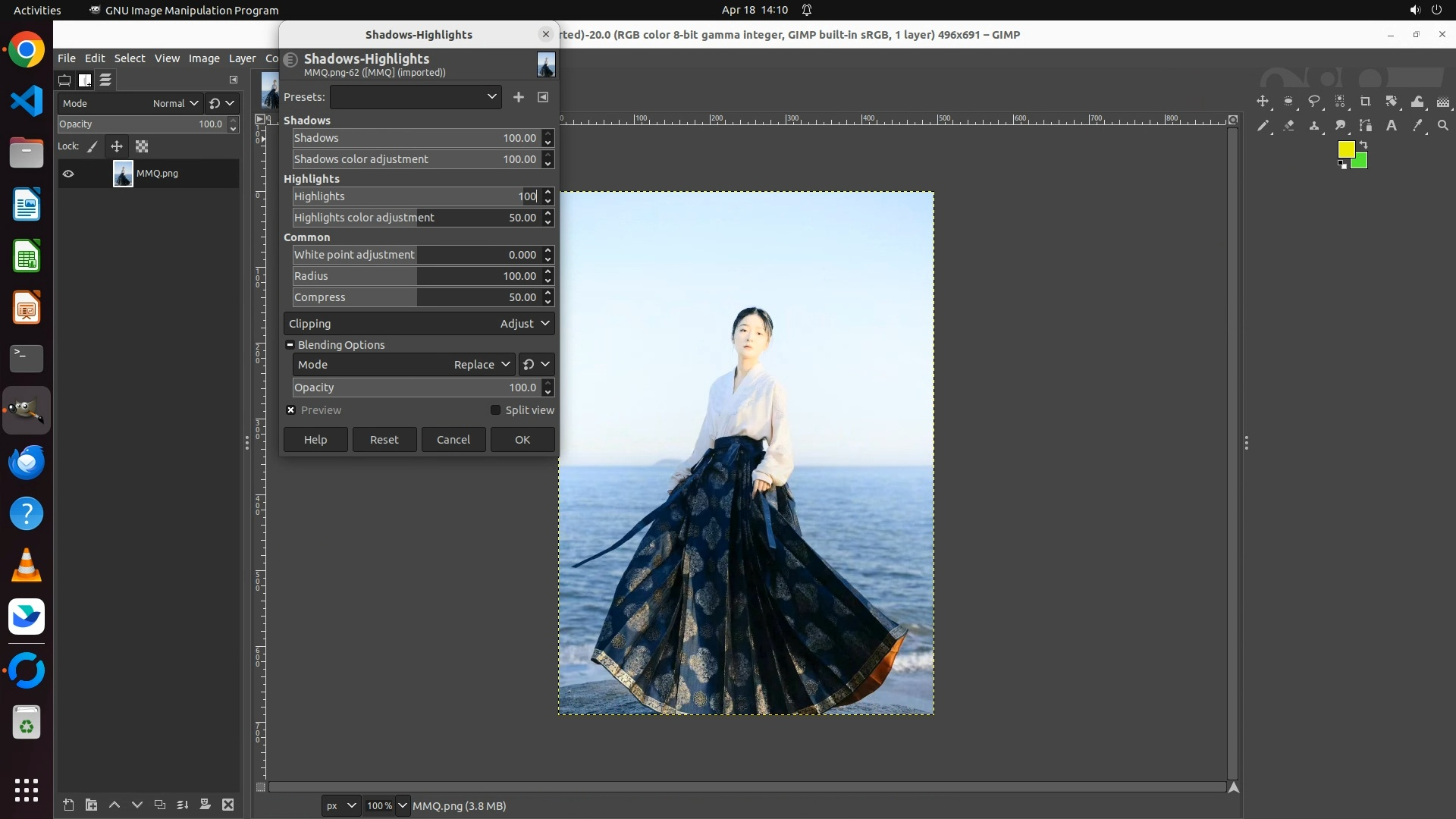The width and height of the screenshot is (1456, 819).
Task: Choose the Zoom magnifier tool
Action: (x=1443, y=126)
